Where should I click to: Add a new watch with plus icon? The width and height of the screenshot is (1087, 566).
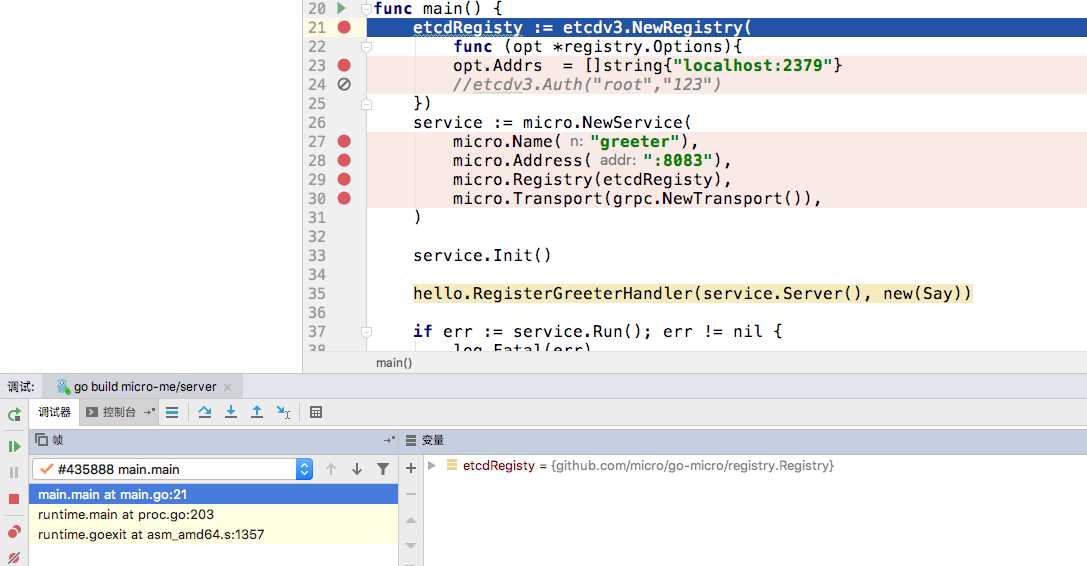click(x=411, y=468)
